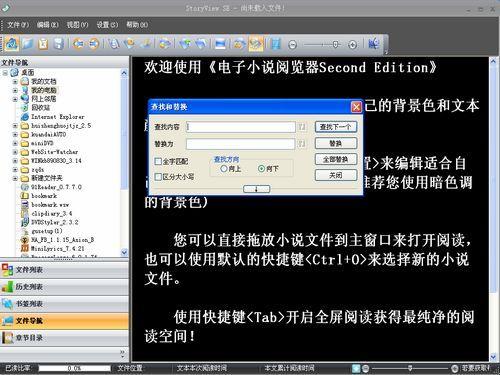The width and height of the screenshot is (500, 375).
Task: Click the Internet Explorer icon in file tree
Action: pos(25,117)
